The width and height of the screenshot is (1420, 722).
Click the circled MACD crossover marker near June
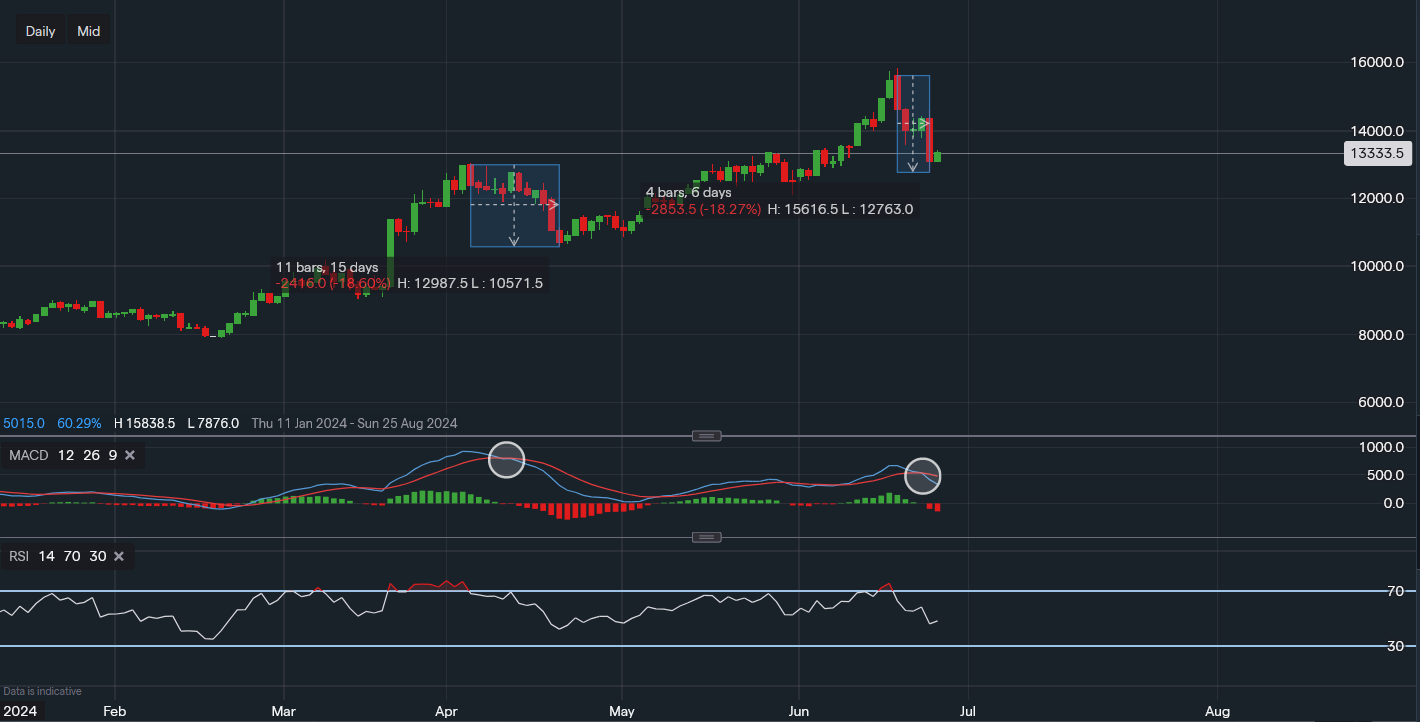click(922, 476)
